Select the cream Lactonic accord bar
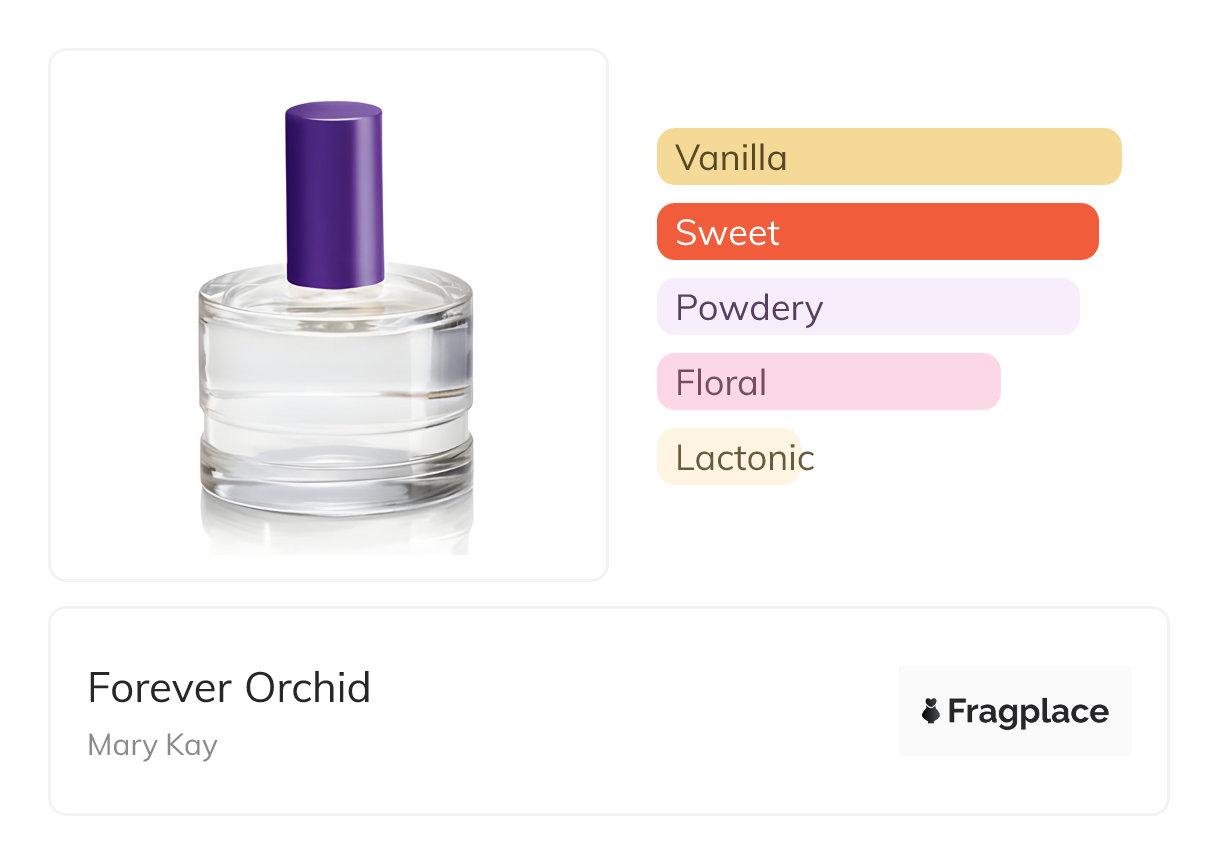The height and width of the screenshot is (864, 1218). [727, 457]
